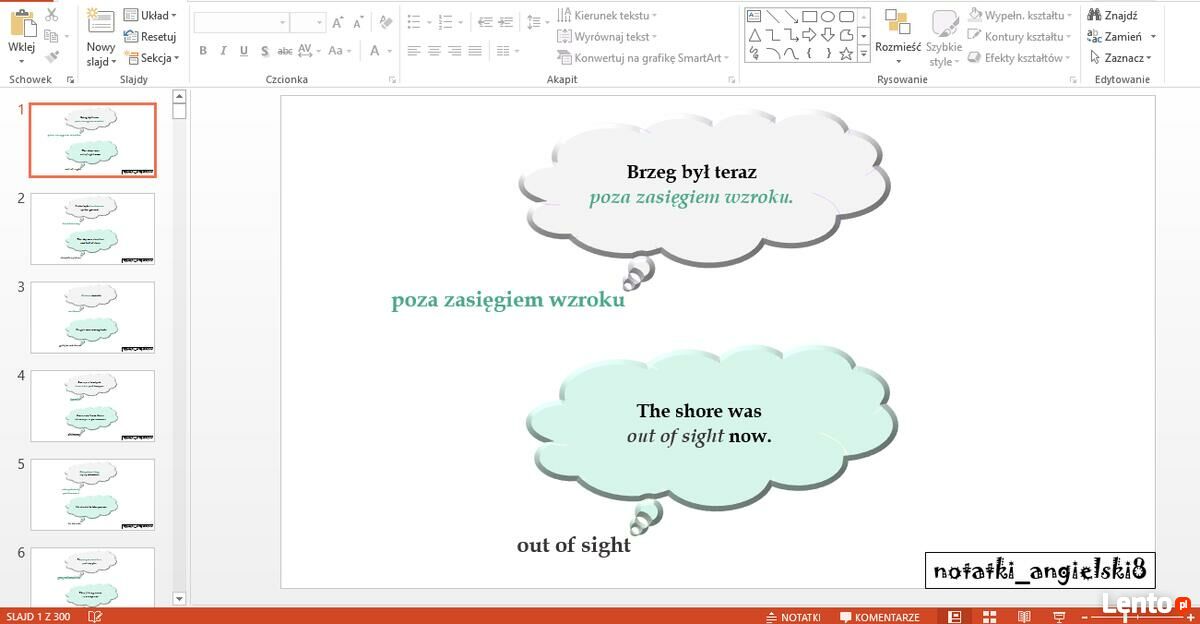
Task: Choose the text box shape icon
Action: (x=753, y=16)
